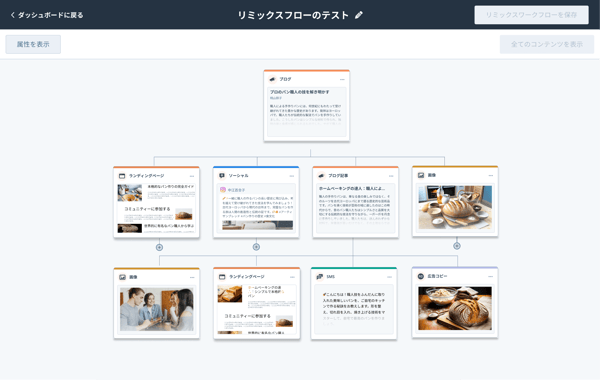Click the bread on plate image thumbnail
600x380 pixels.
pos(455,207)
